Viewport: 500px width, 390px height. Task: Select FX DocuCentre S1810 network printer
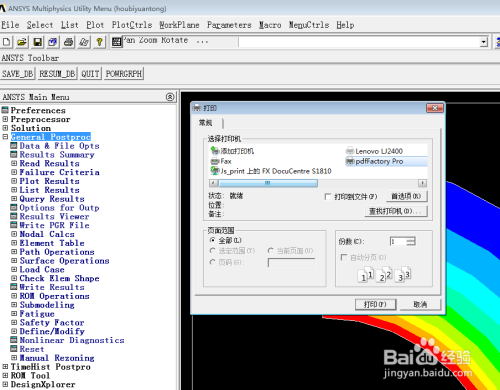coord(271,171)
